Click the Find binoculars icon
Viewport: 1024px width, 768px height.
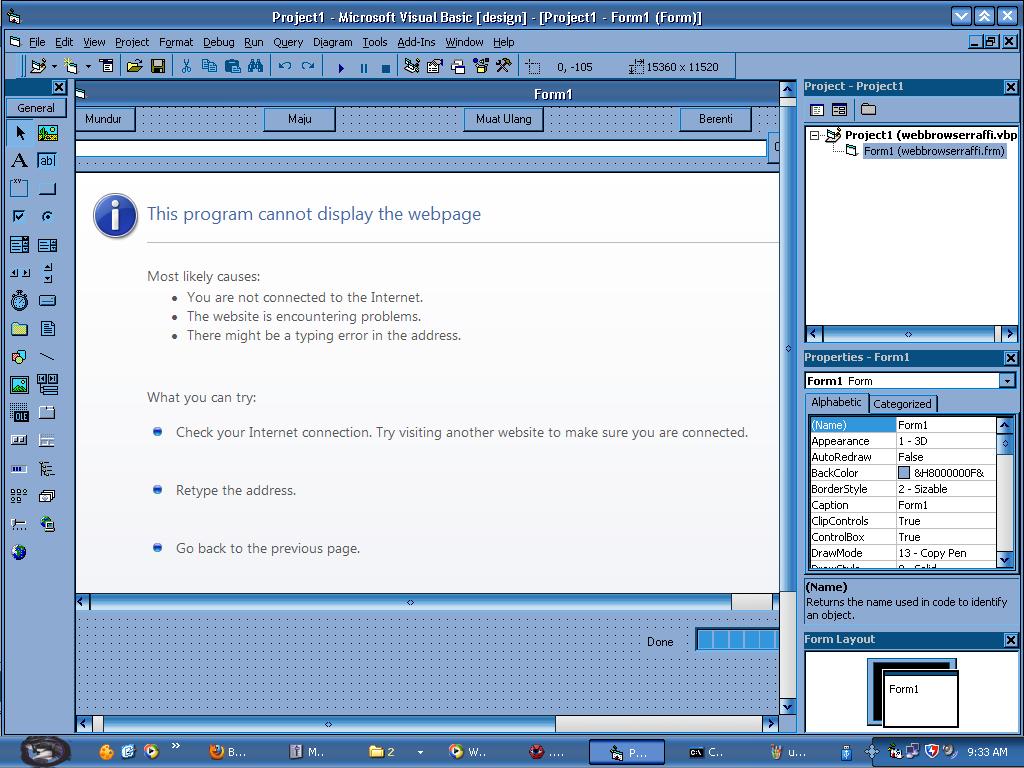pyautogui.click(x=255, y=66)
